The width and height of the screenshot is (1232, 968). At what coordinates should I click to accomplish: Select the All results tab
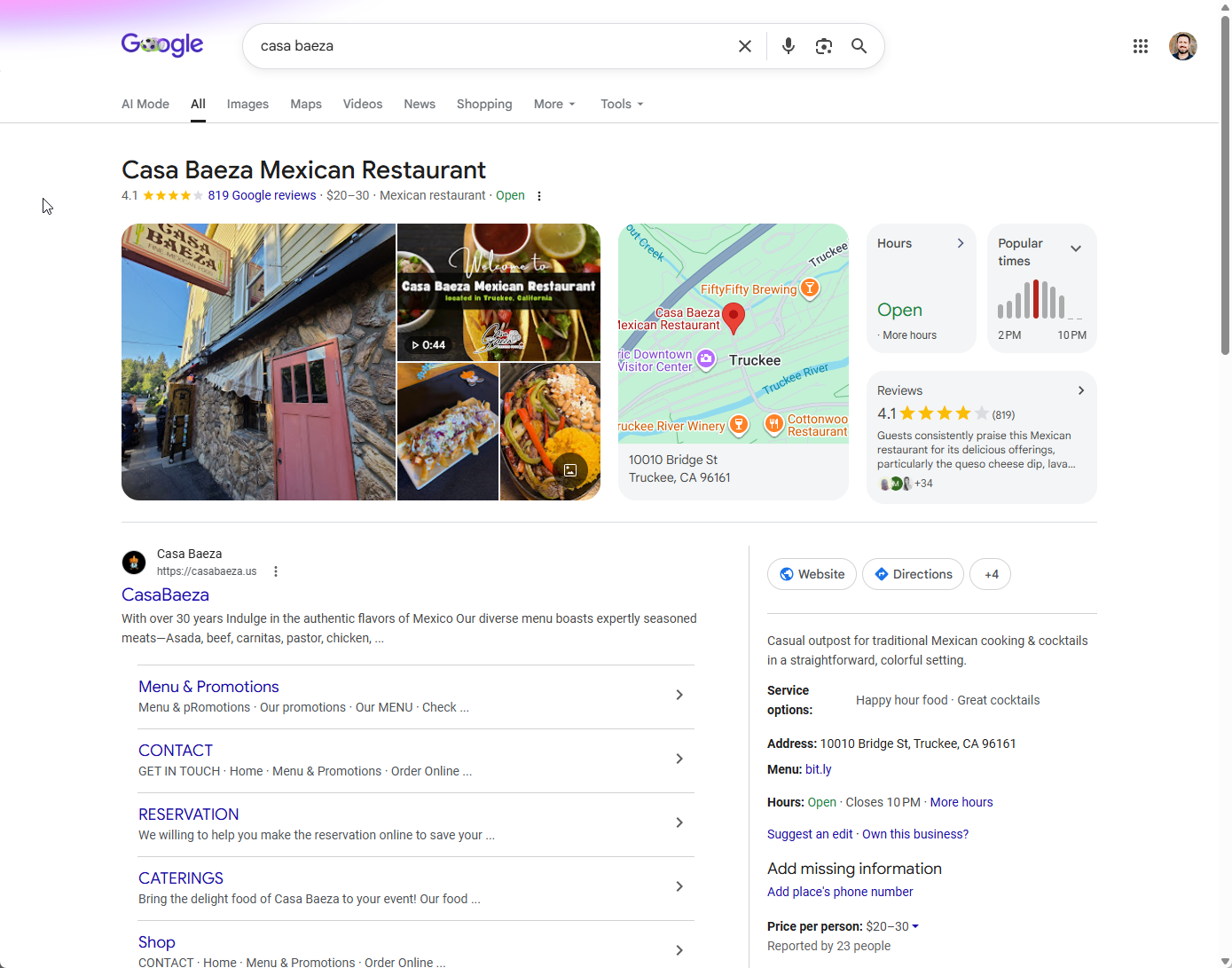tap(198, 104)
